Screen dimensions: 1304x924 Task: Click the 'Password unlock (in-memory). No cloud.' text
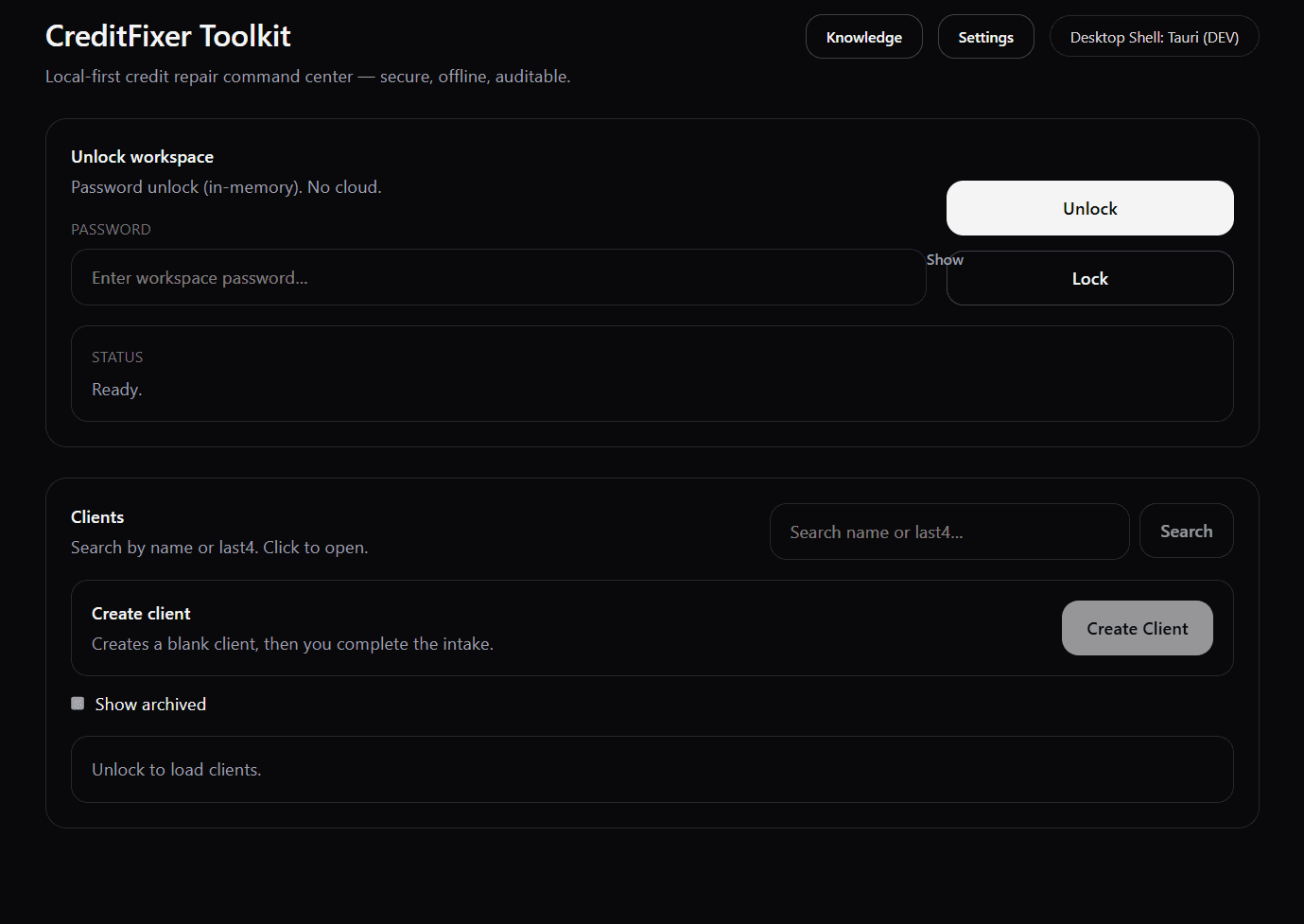226,187
